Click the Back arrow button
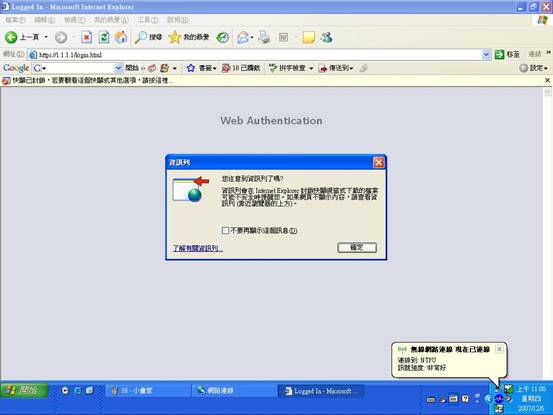 pyautogui.click(x=11, y=37)
